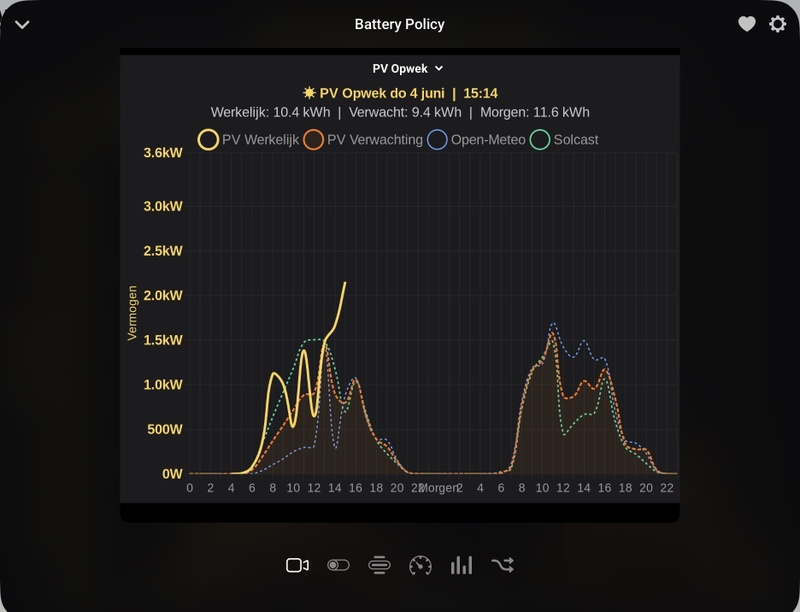The height and width of the screenshot is (612, 800).
Task: Open the PV Opwek dropdown selector
Action: click(408, 69)
